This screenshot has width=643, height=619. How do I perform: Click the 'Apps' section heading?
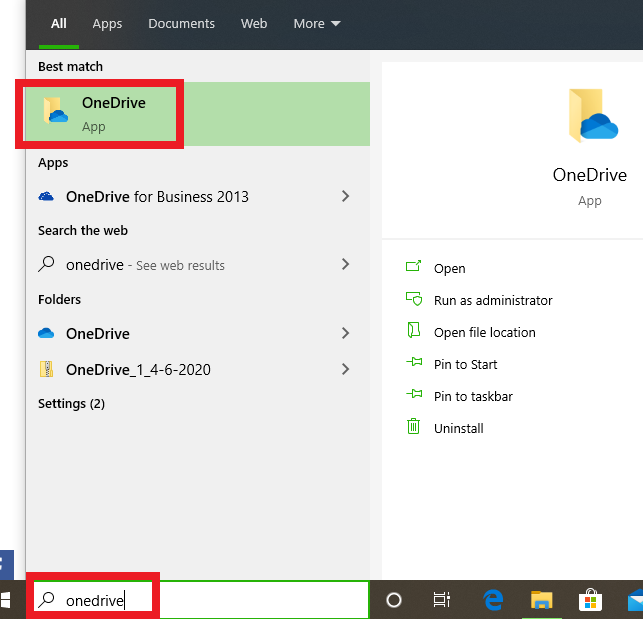point(53,163)
